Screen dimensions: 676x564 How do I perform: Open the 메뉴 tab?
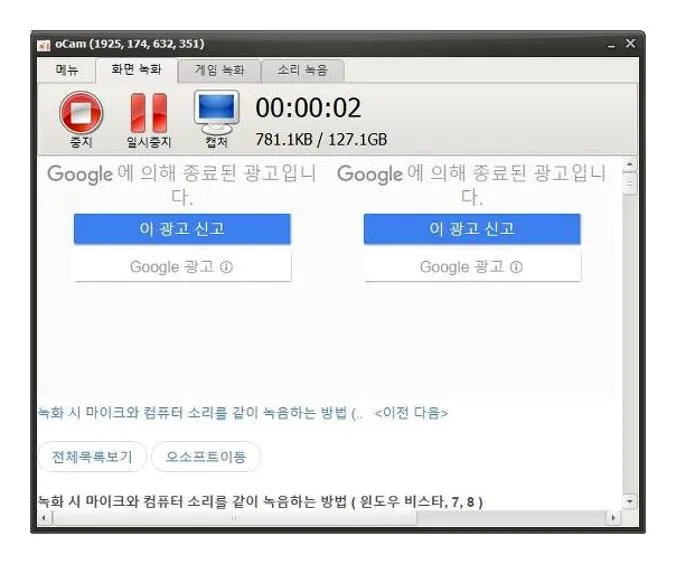click(66, 70)
